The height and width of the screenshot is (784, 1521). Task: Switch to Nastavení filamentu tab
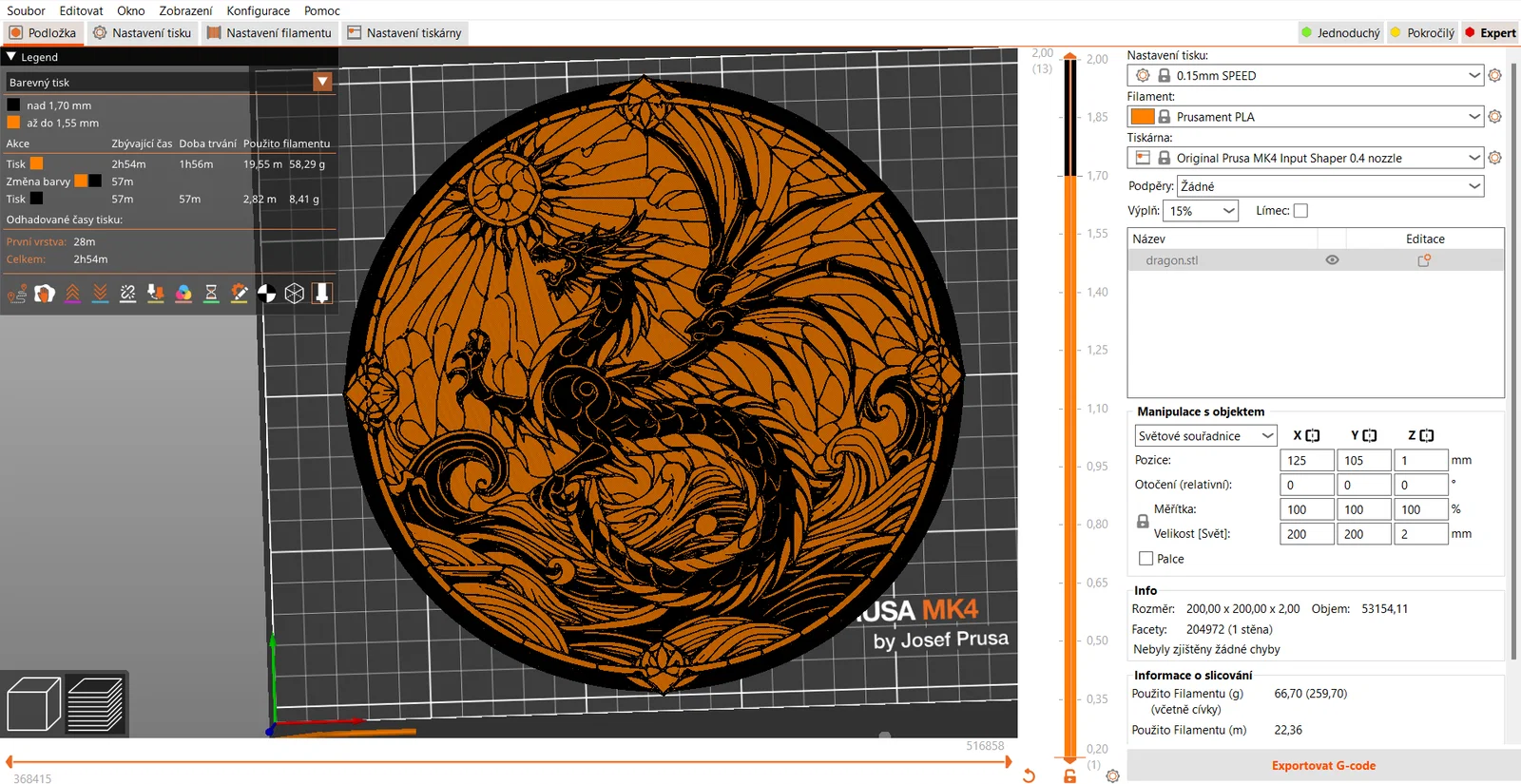[269, 32]
